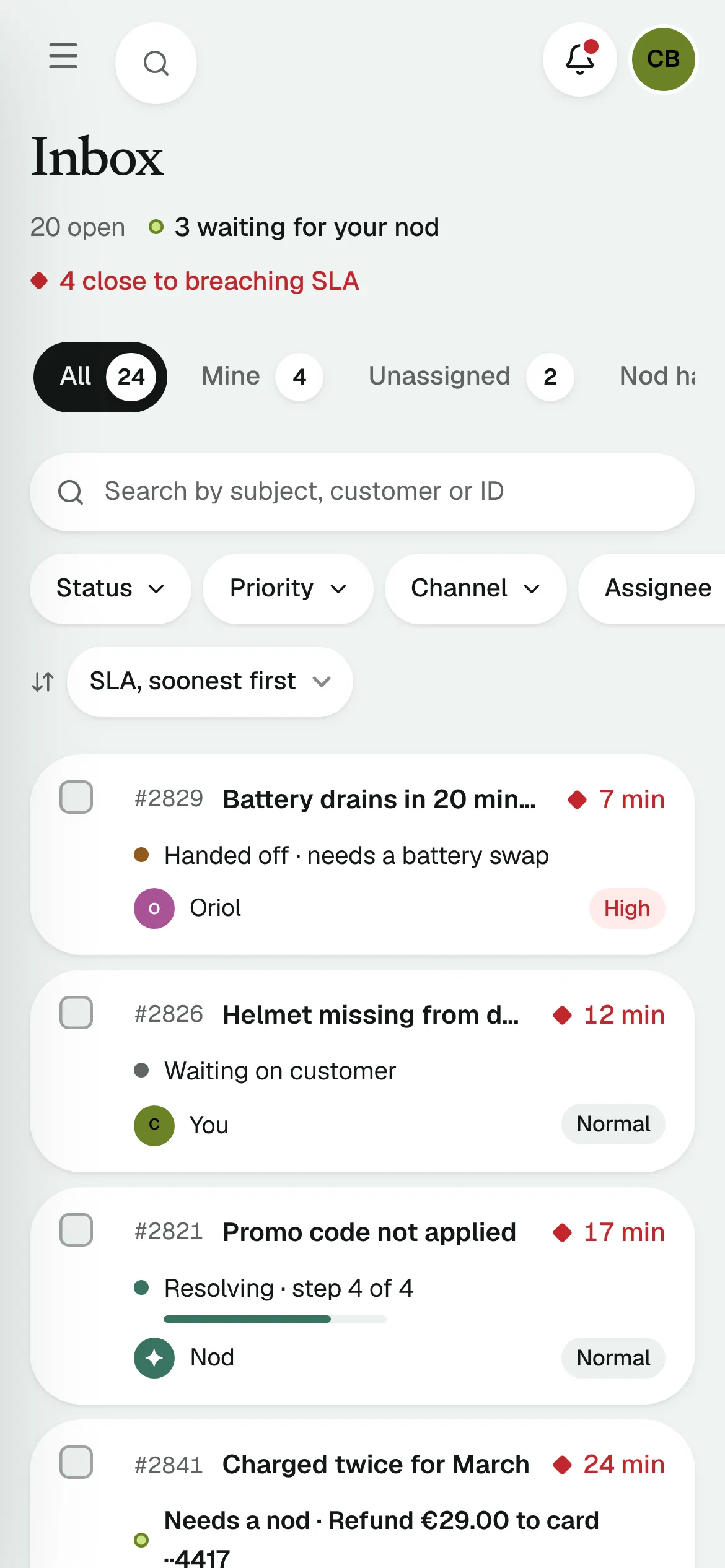The image size is (725, 1568).
Task: Open the CB profile avatar
Action: tap(664, 59)
